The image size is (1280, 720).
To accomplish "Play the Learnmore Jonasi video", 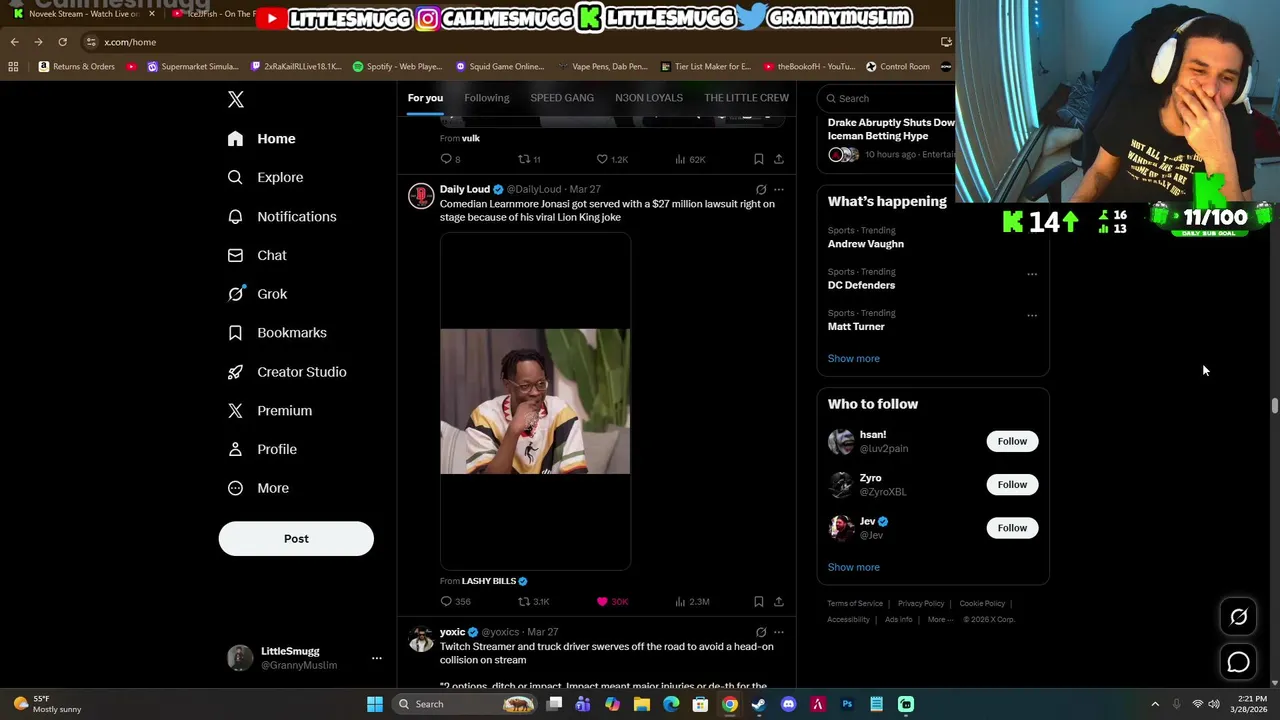I will [535, 401].
